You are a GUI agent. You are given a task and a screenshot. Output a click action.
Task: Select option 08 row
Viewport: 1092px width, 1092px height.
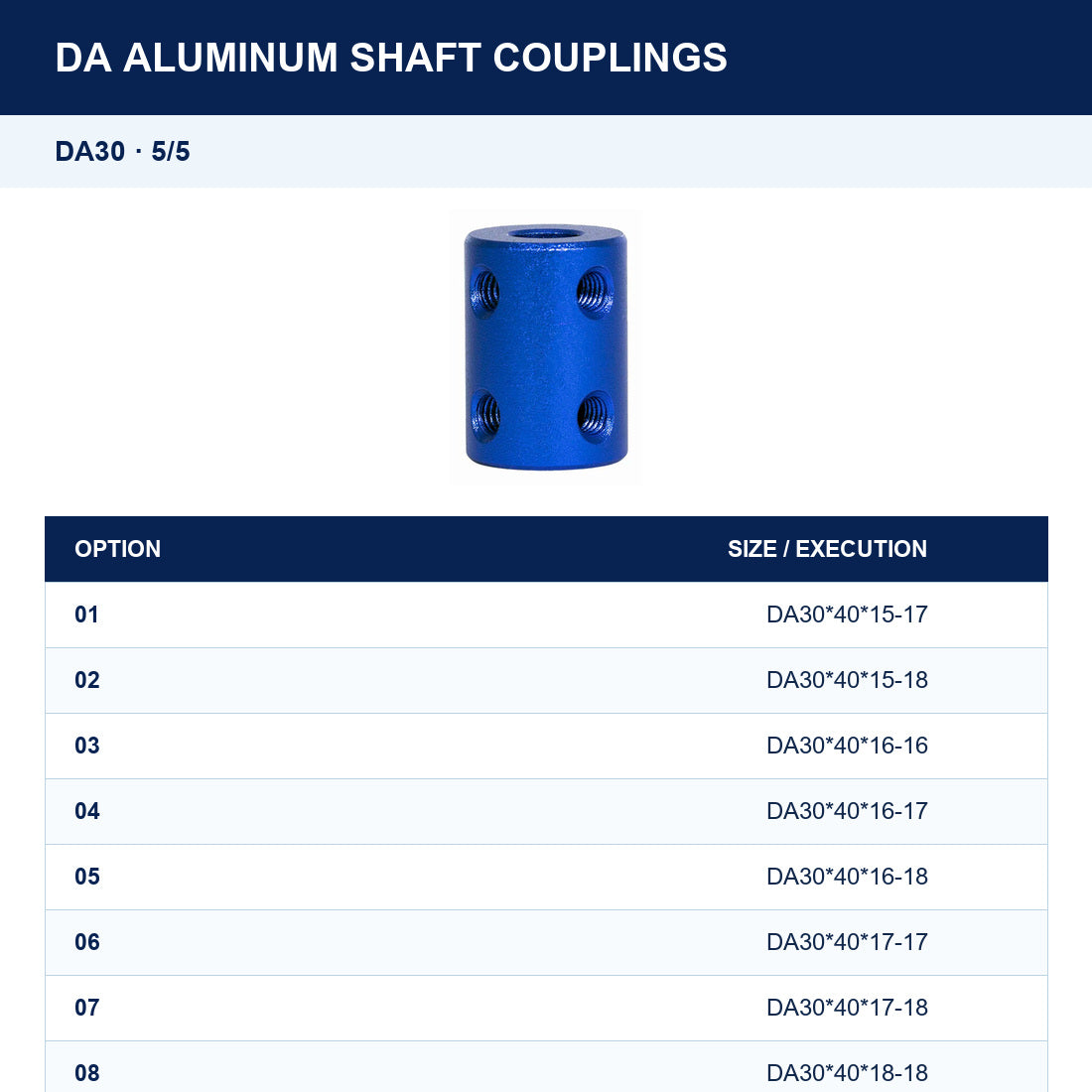(546, 1067)
